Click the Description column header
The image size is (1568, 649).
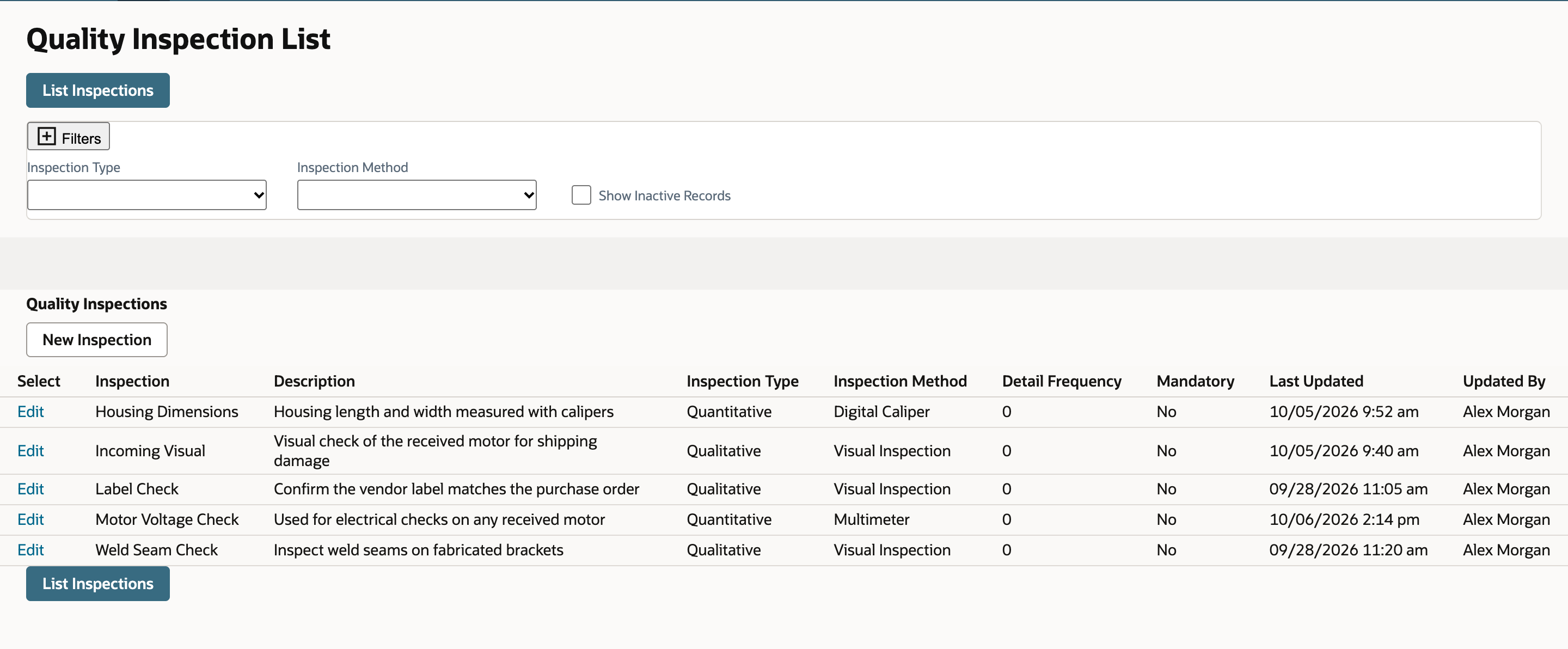pyautogui.click(x=314, y=381)
